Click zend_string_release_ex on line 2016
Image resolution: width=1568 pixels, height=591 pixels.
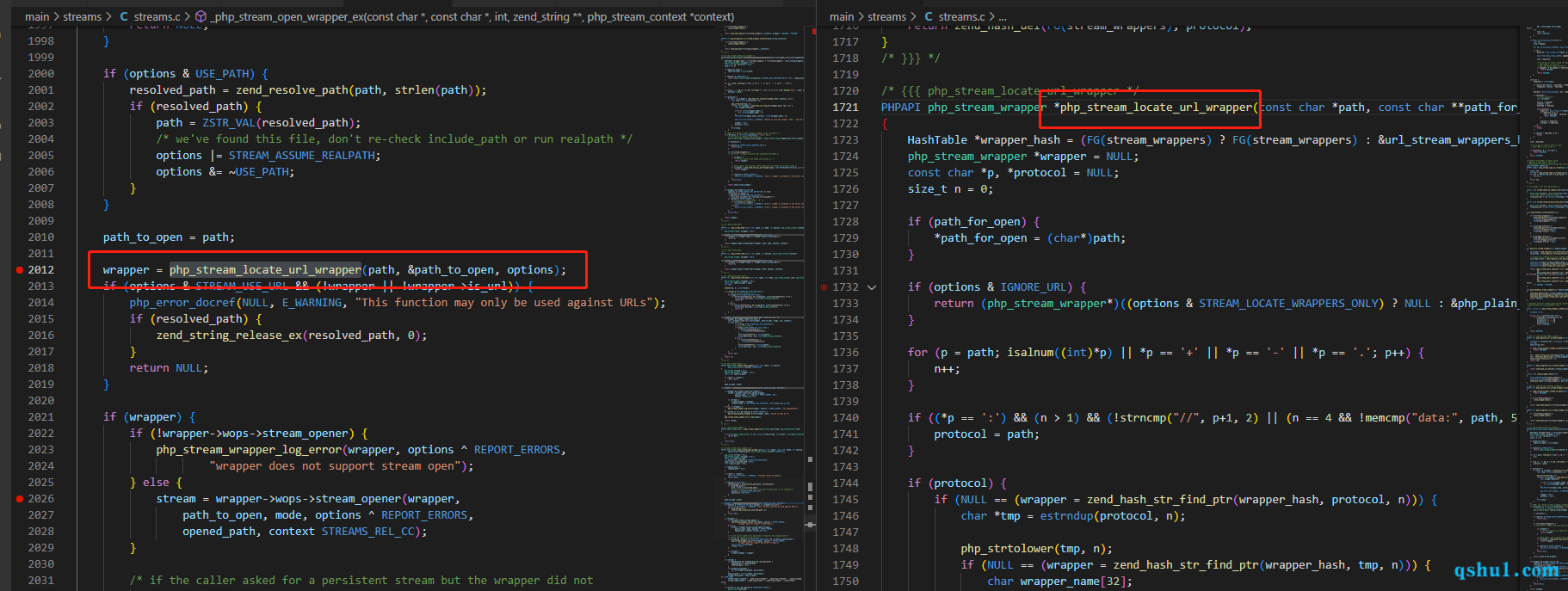coord(229,335)
